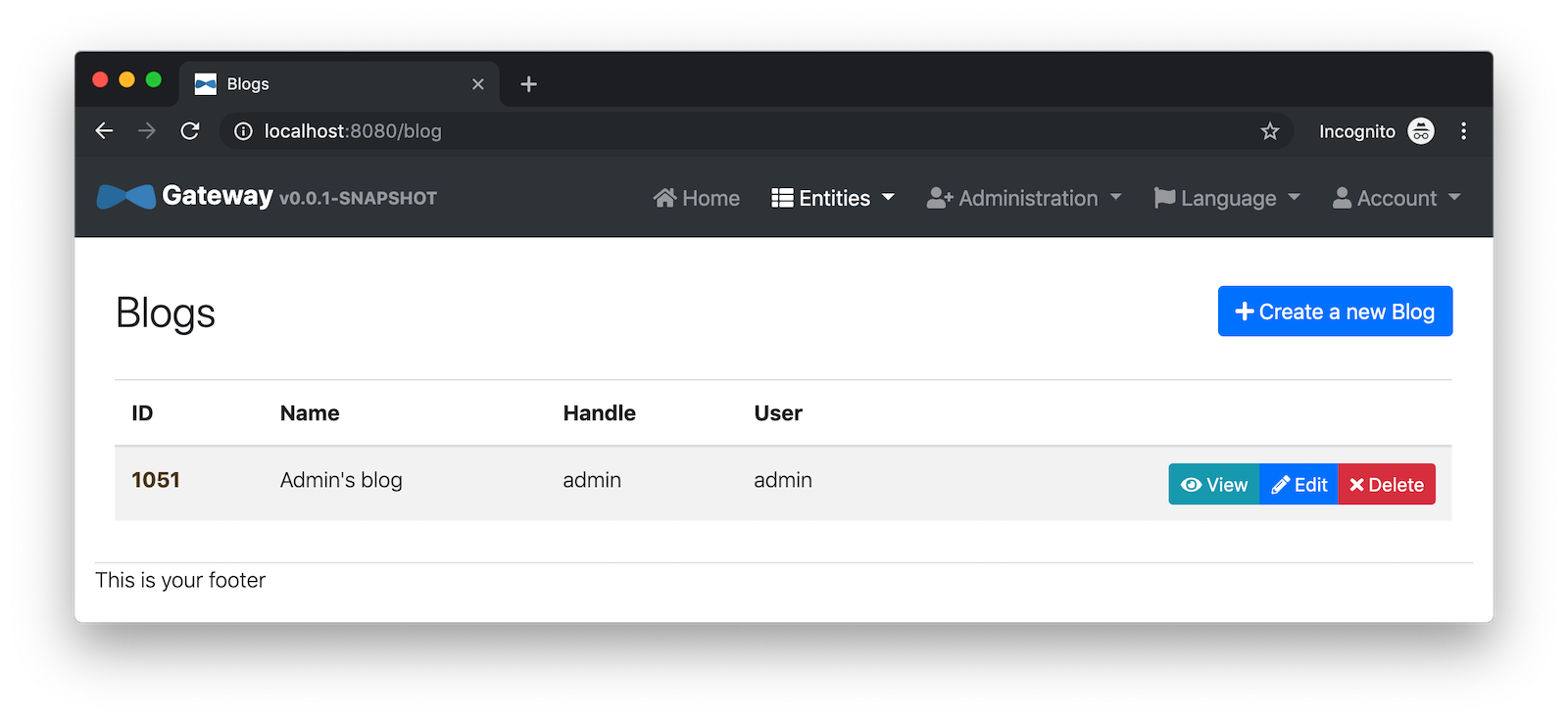
Task: Edit the Admin's blog entry
Action: coord(1298,485)
